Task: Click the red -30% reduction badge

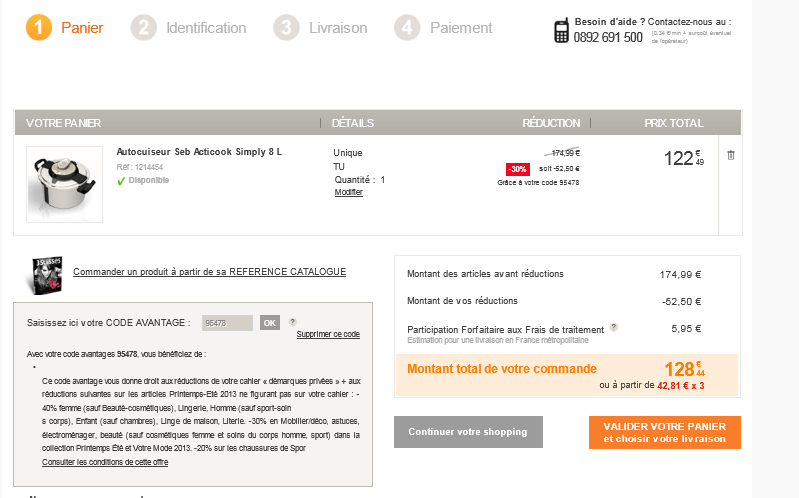Action: click(x=517, y=168)
